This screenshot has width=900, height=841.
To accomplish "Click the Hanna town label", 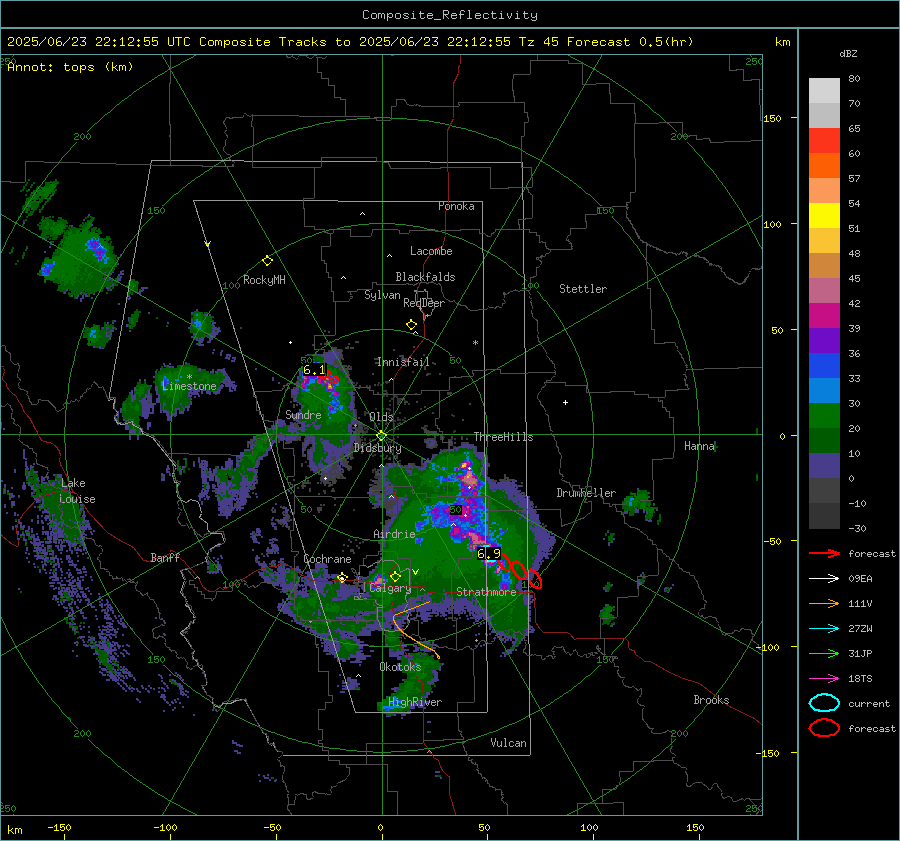I will coord(699,446).
